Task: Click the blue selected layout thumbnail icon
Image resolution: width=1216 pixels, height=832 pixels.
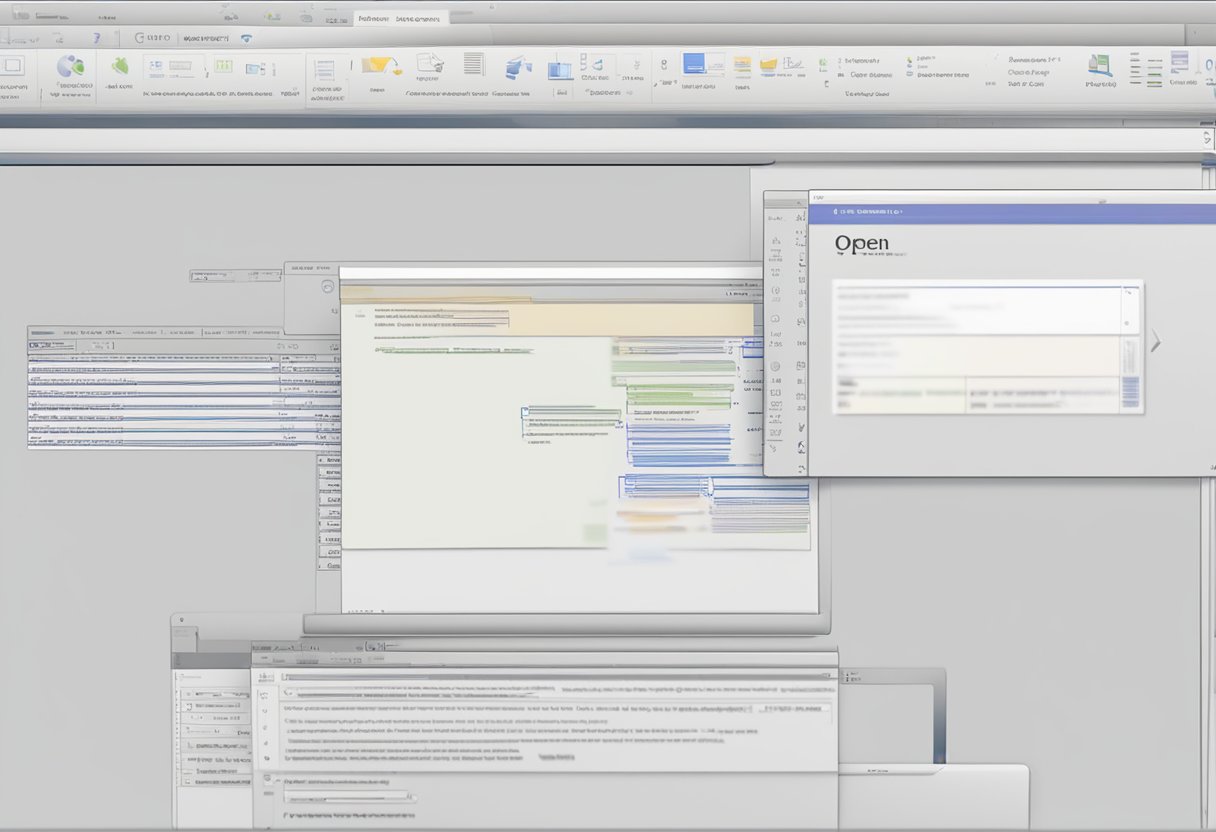Action: click(x=694, y=64)
